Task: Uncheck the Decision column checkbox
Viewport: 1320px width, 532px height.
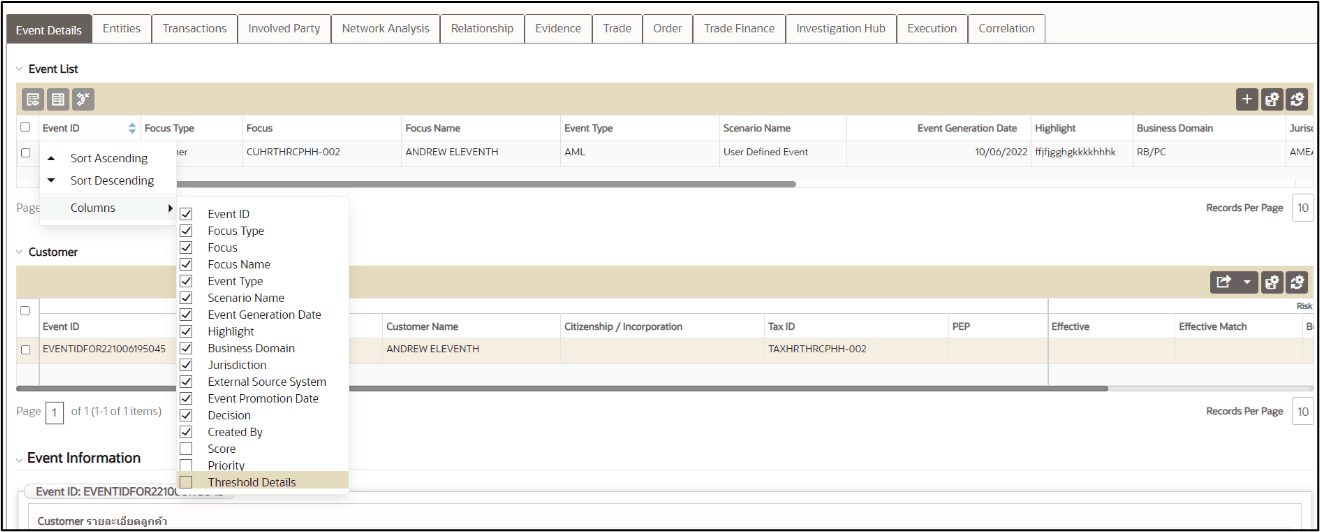Action: (x=186, y=415)
